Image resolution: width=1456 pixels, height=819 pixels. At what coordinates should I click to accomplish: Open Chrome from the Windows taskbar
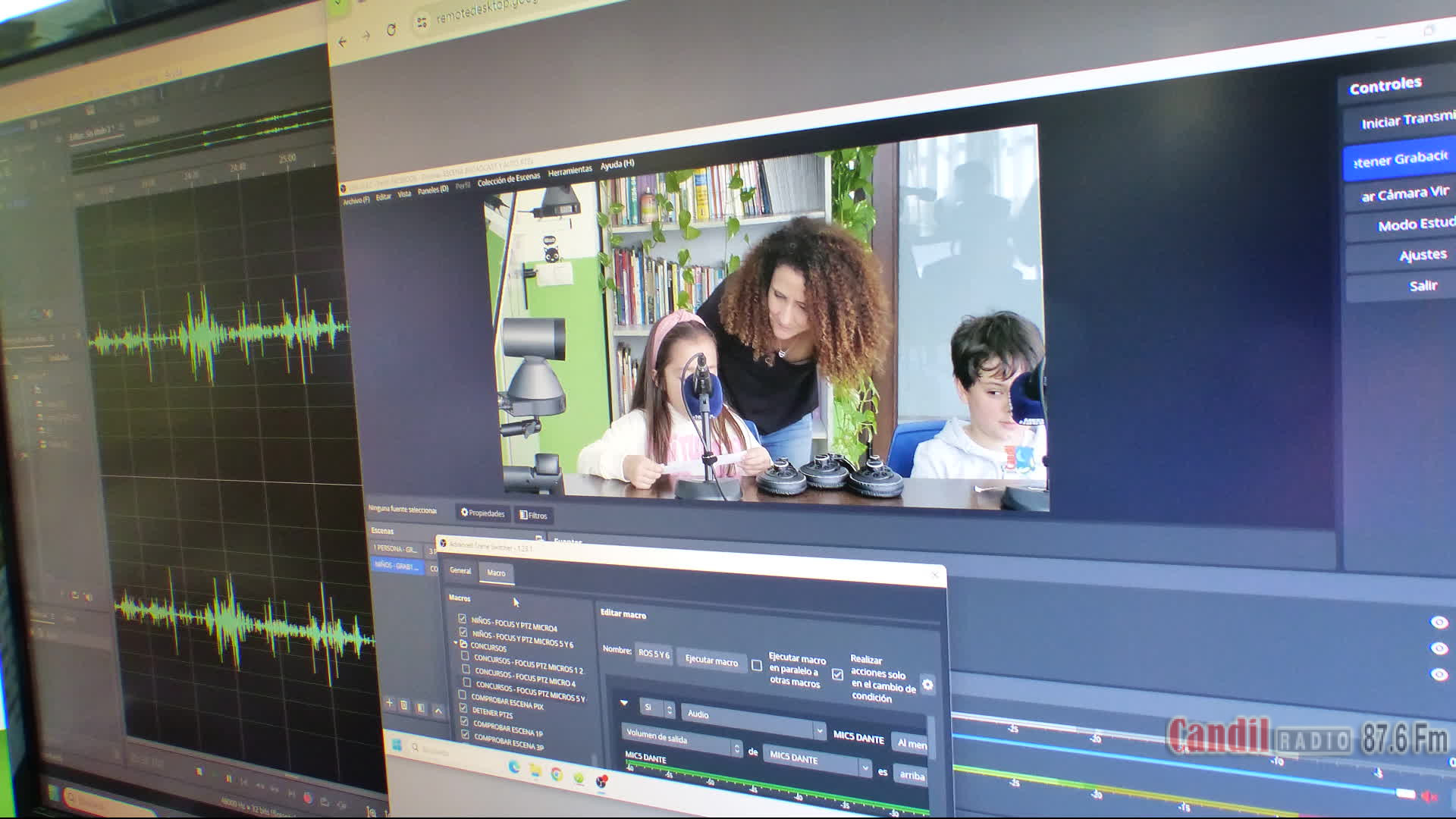[557, 773]
